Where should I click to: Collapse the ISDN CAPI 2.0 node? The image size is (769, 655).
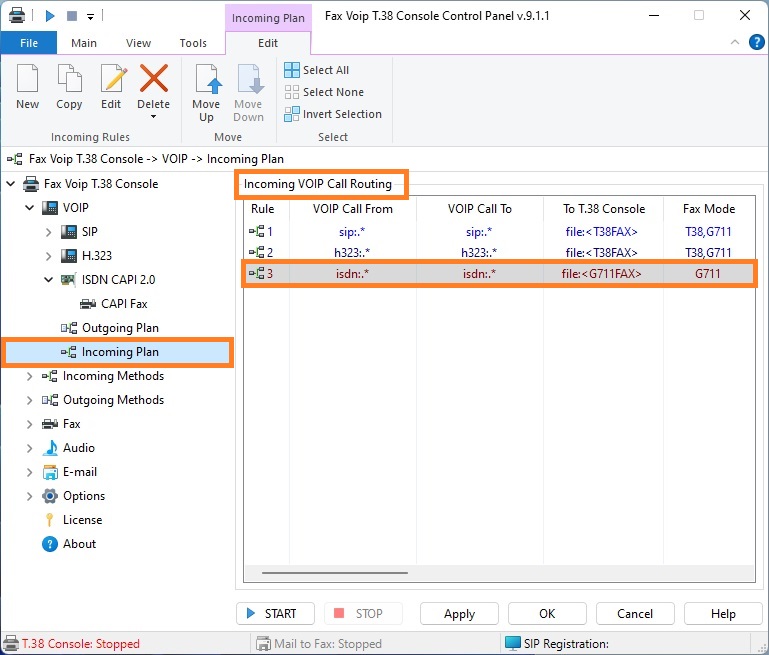pos(49,280)
